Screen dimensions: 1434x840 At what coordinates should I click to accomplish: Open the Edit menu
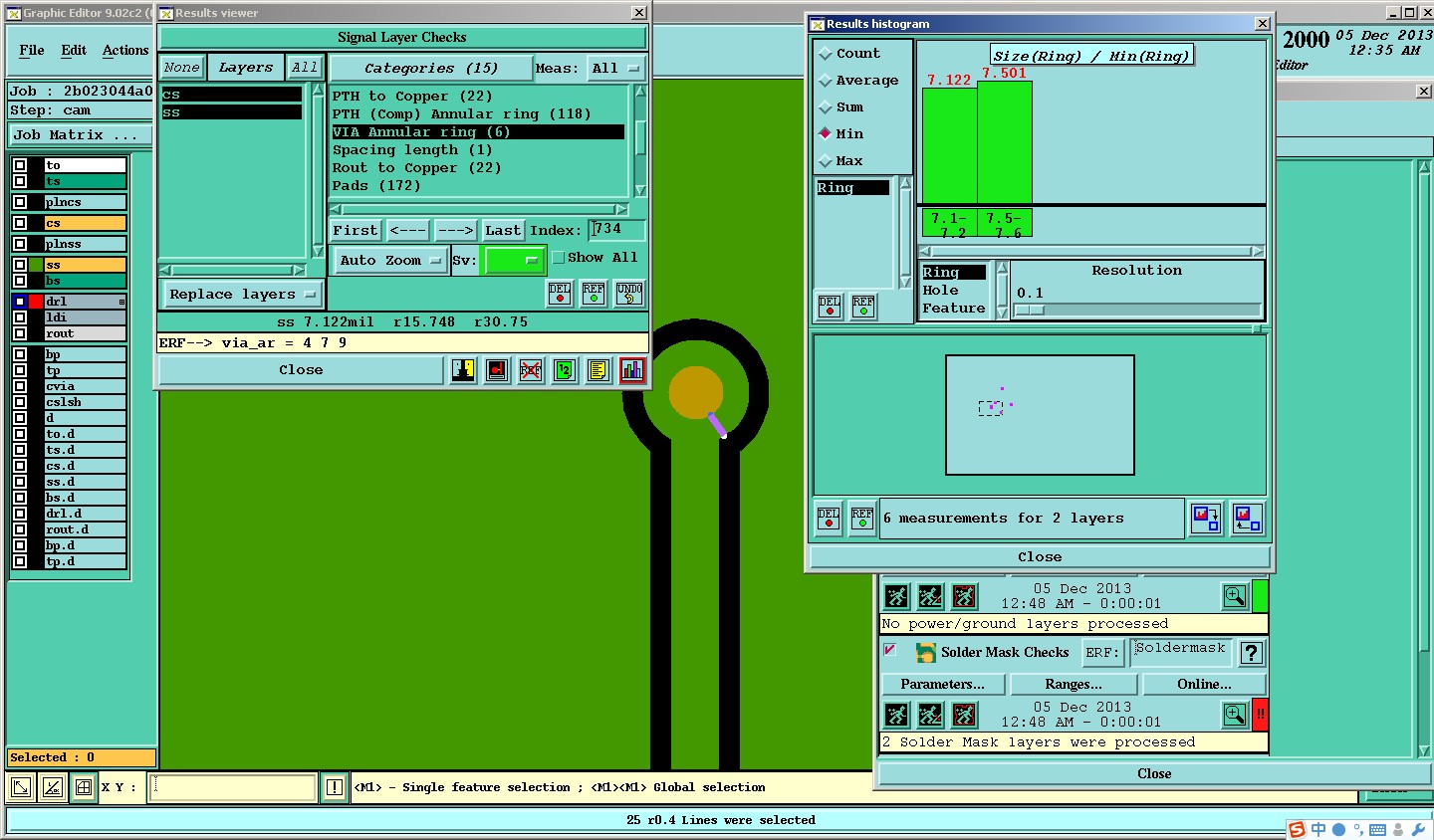click(x=74, y=50)
